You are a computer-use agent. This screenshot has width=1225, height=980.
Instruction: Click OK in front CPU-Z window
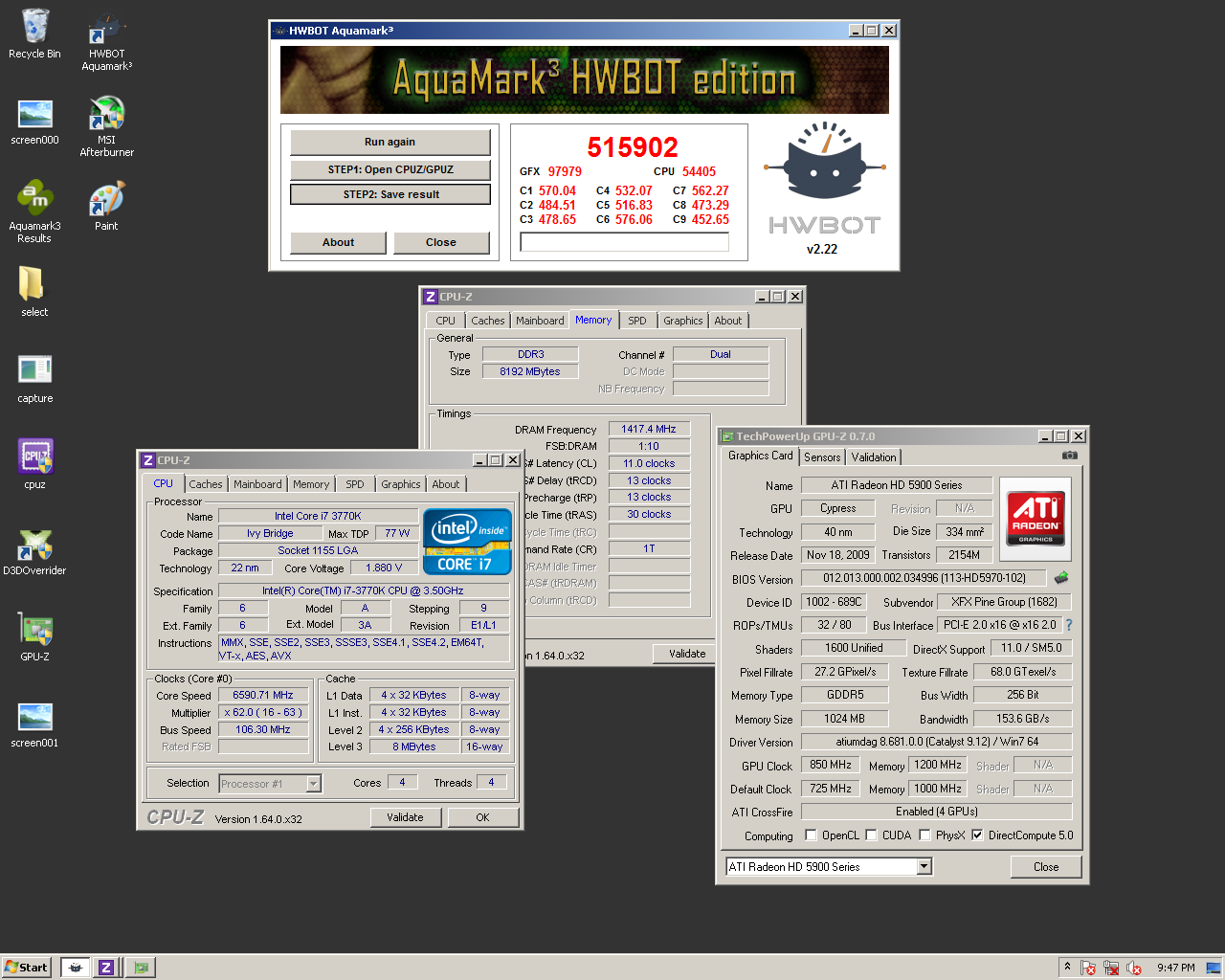point(482,817)
